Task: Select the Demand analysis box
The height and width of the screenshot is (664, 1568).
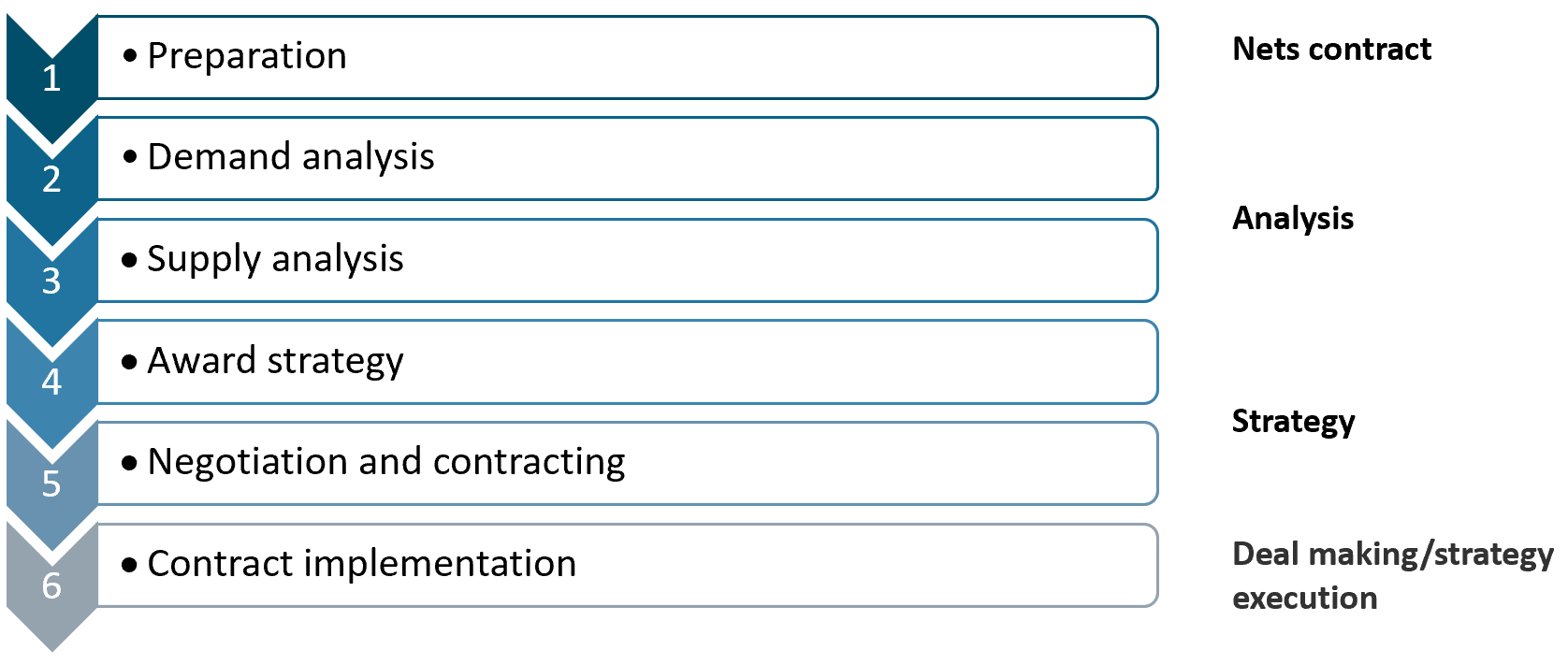Action: coord(628,158)
